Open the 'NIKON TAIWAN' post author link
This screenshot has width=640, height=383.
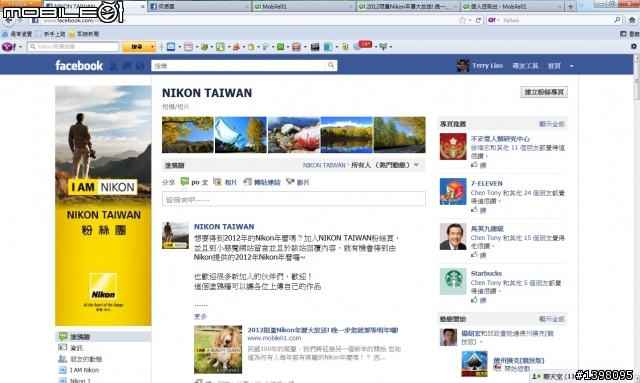[x=224, y=227]
